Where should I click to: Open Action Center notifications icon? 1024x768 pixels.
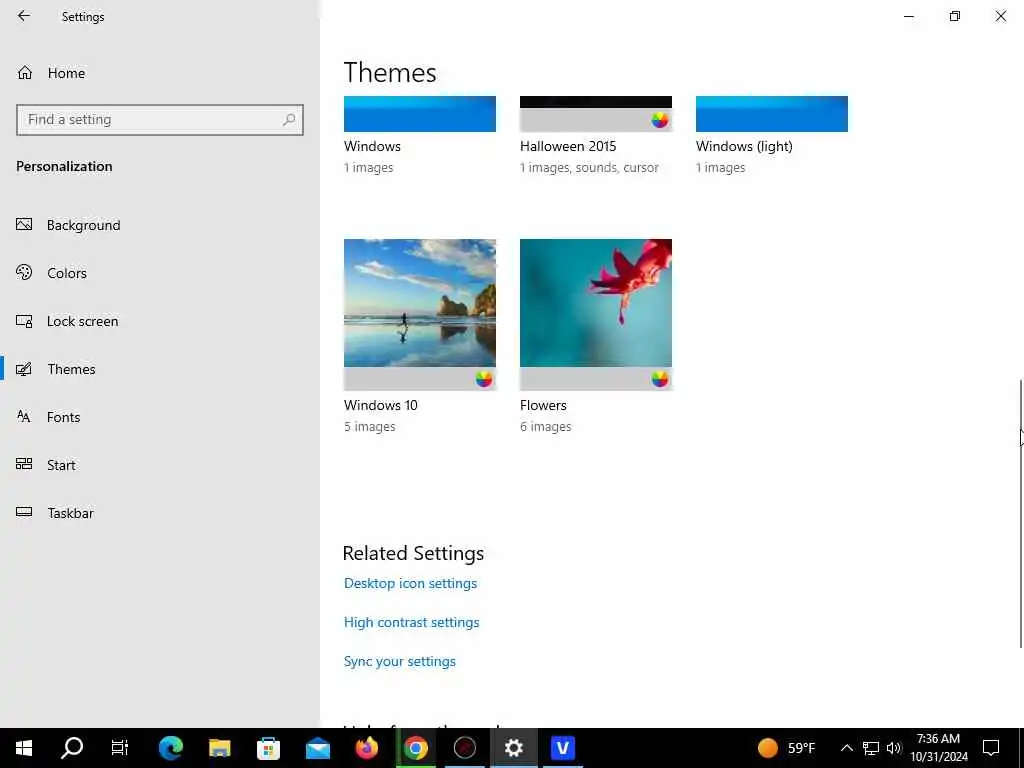click(x=991, y=748)
